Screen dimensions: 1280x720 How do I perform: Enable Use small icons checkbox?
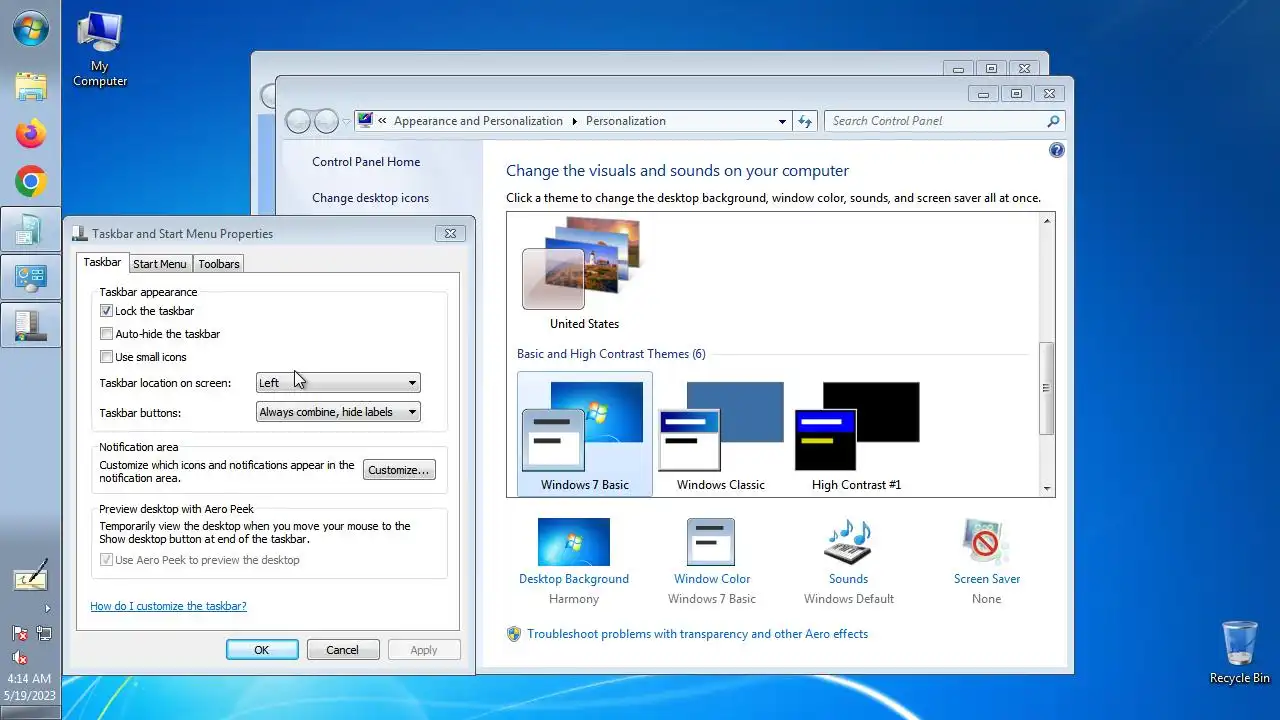point(106,357)
